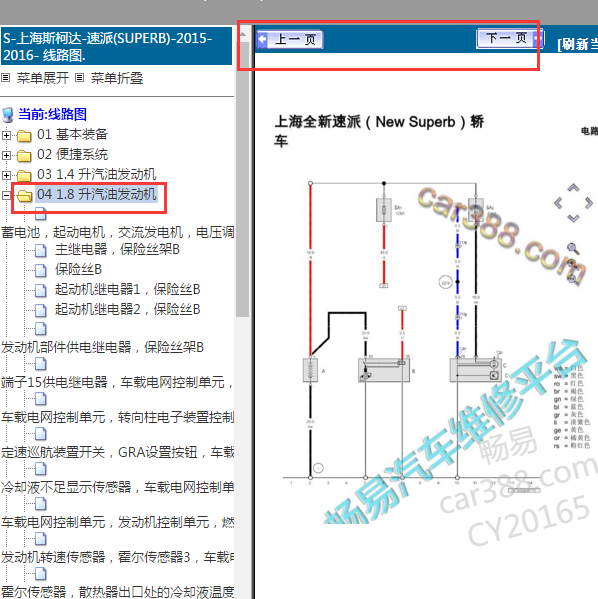Viewport: 598px width, 599px height.
Task: Open 端子15供电继电器，车载电网控制单元 entry
Action: [117, 382]
